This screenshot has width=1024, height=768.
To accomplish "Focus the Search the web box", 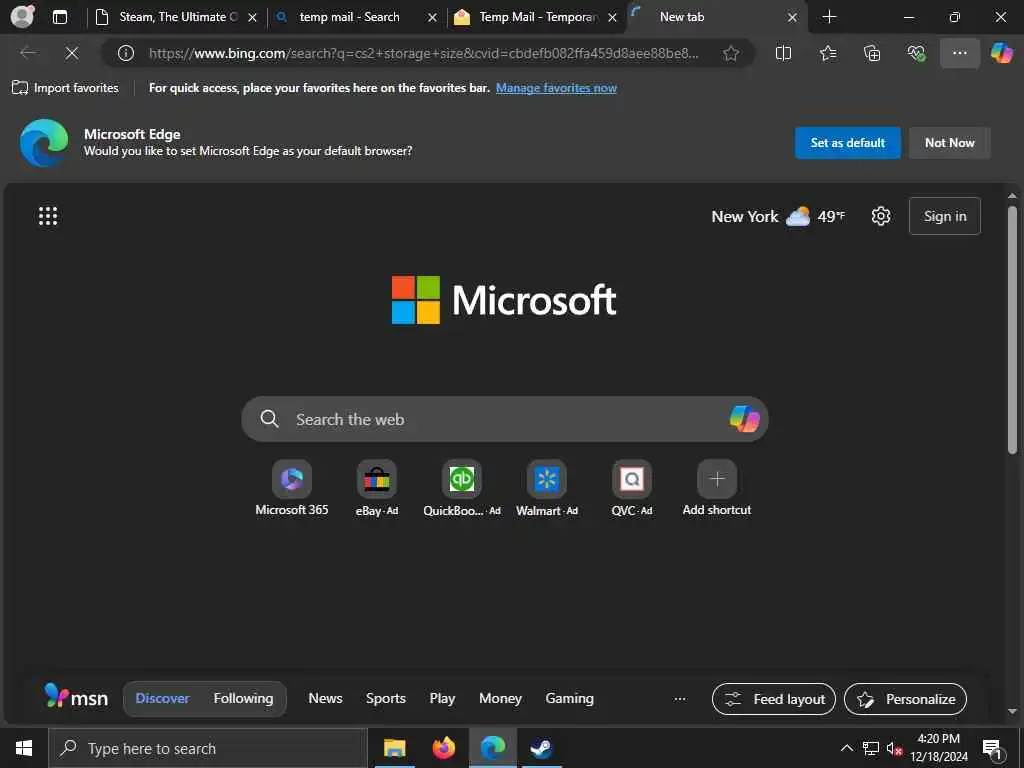I will pos(504,419).
